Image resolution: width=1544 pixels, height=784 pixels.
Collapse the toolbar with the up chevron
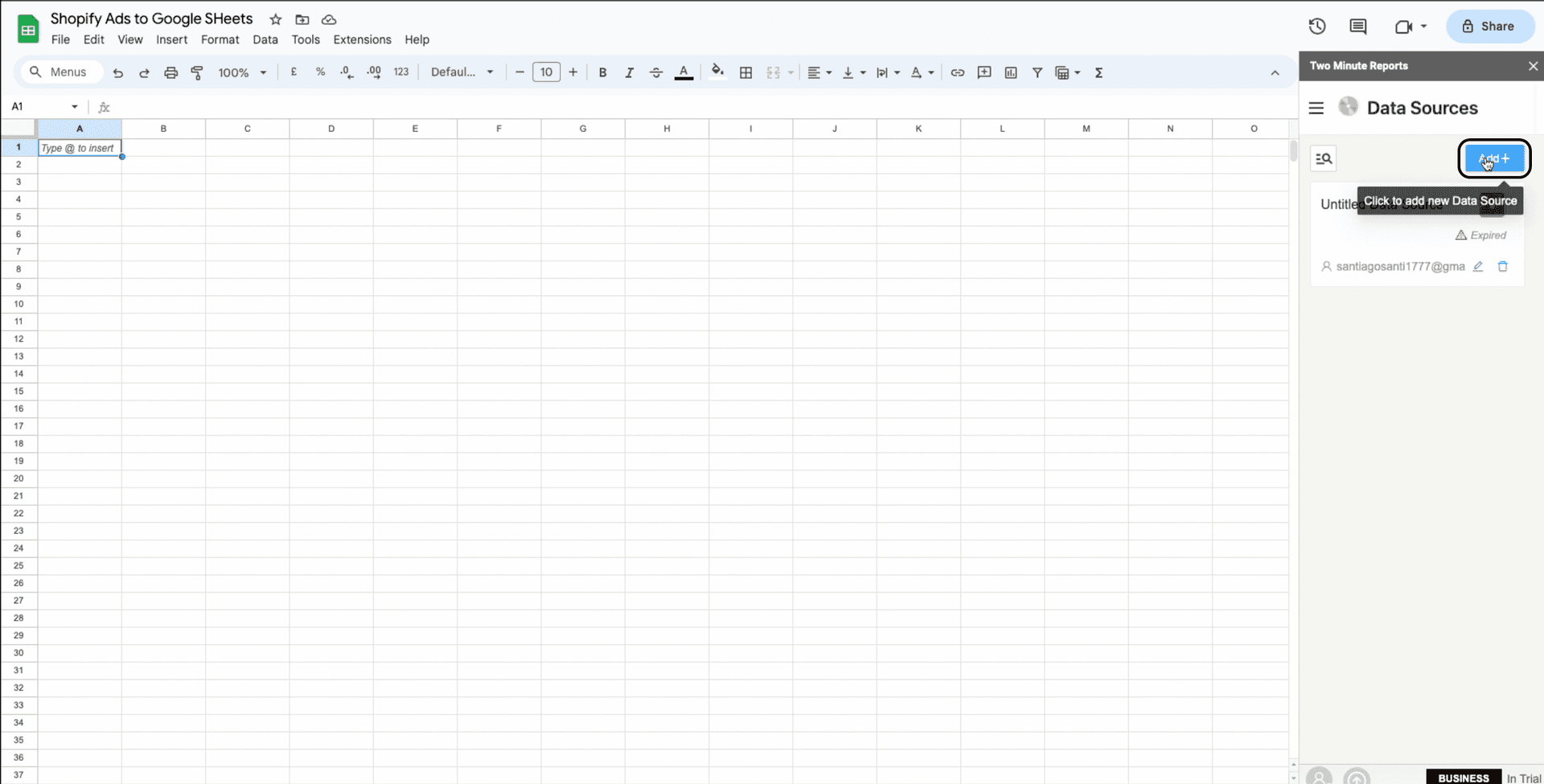[1275, 73]
